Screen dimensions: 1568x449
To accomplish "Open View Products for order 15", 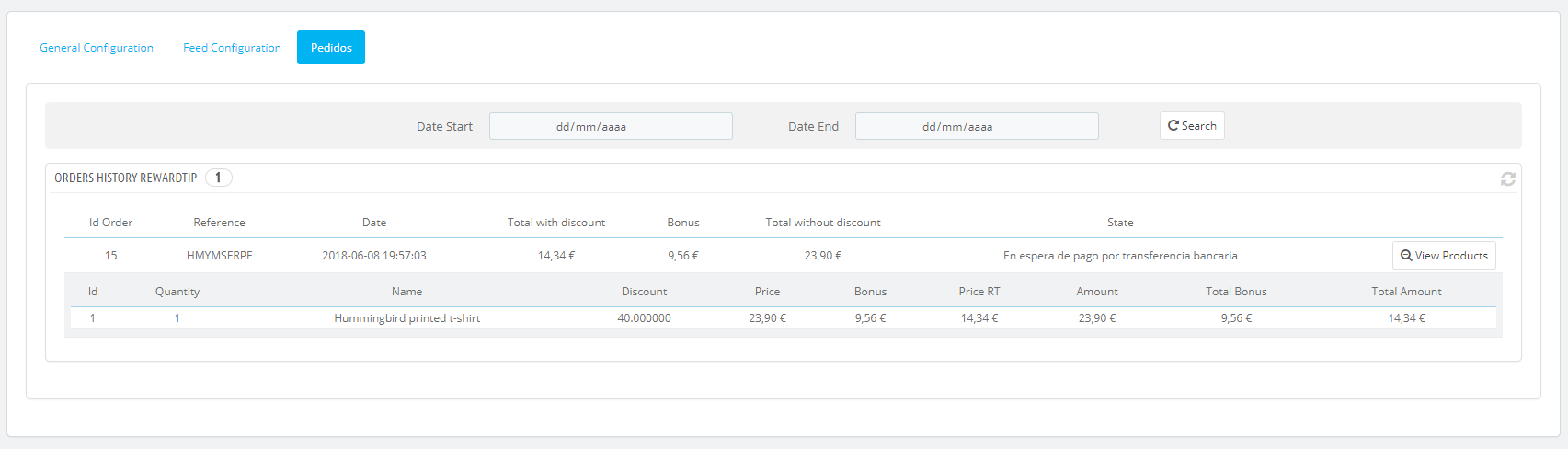I will coord(1444,256).
